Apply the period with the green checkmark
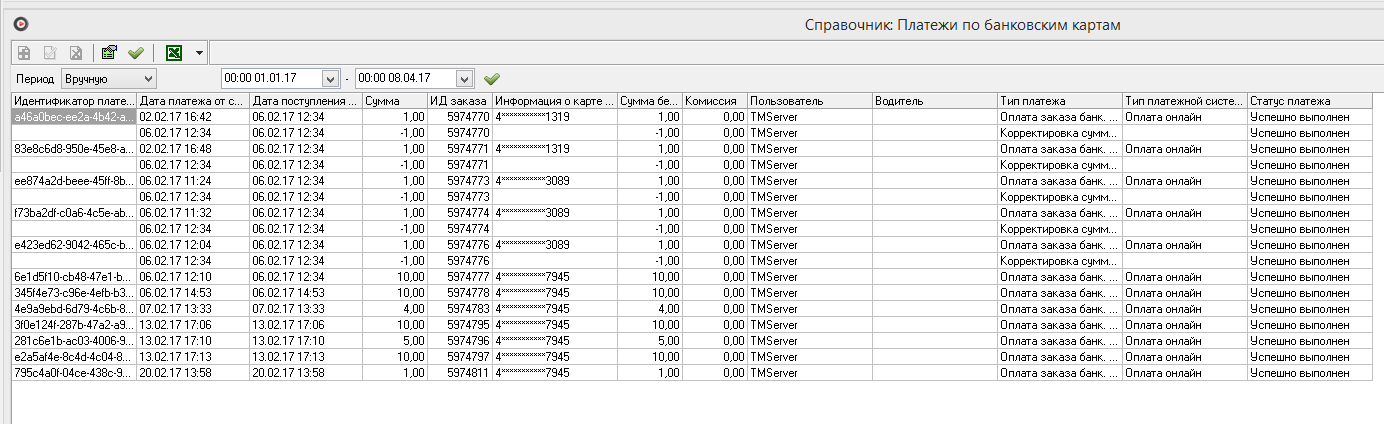 491,78
